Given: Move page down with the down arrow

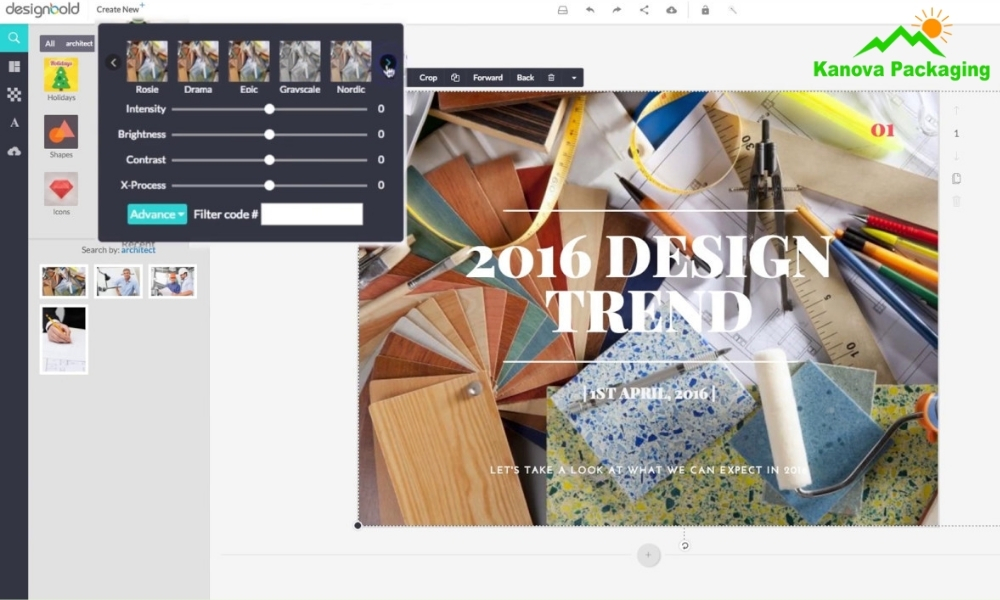Looking at the screenshot, I should [x=956, y=156].
